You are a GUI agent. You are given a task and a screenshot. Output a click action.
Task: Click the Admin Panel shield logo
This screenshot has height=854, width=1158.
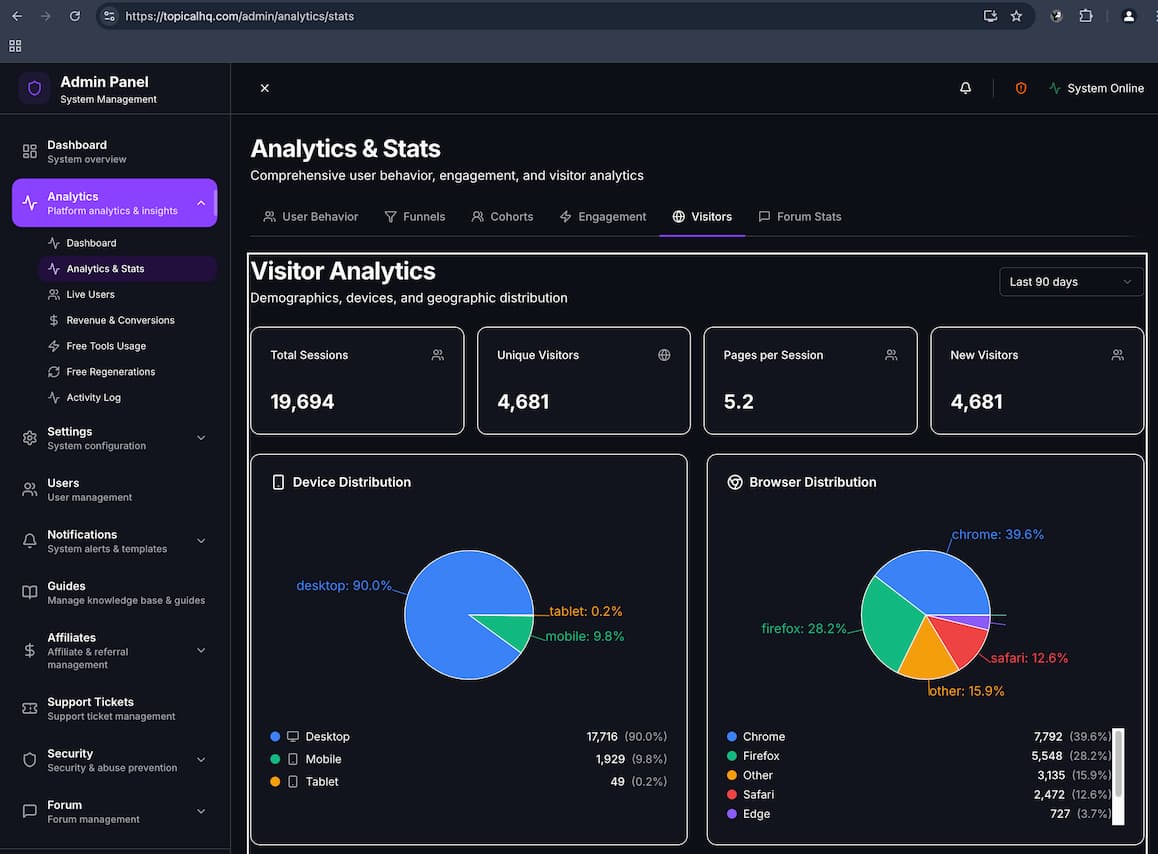(x=34, y=89)
